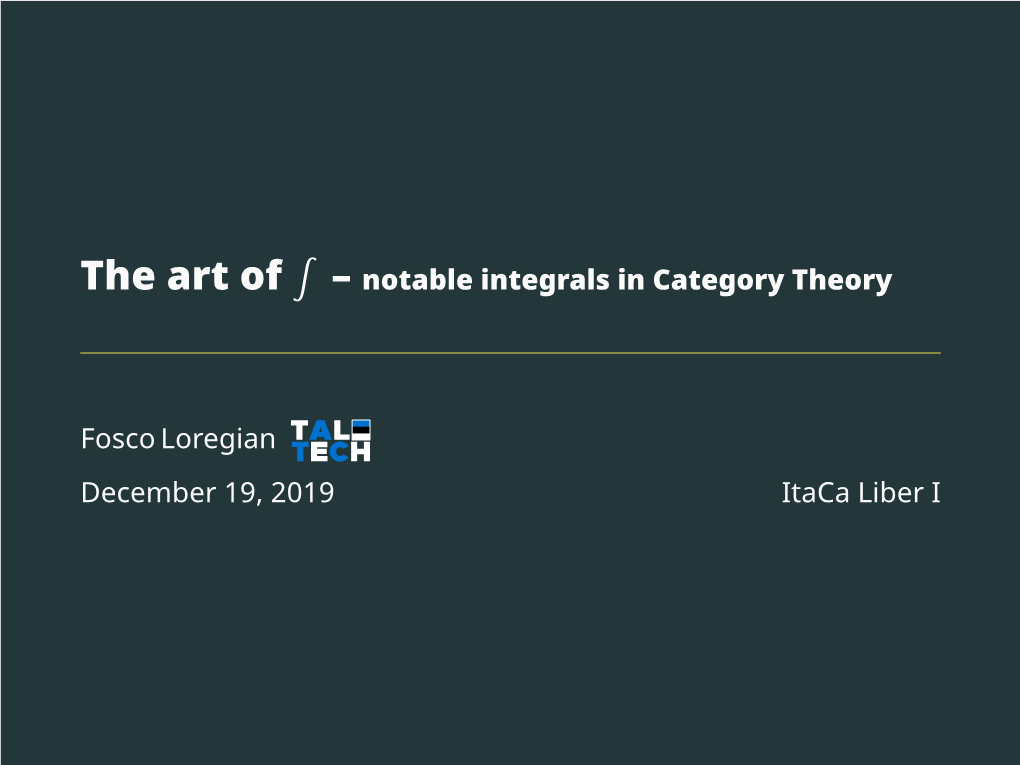The width and height of the screenshot is (1020, 765).
Task: Click the surname "Loregian"
Action: pyautogui.click(x=218, y=440)
